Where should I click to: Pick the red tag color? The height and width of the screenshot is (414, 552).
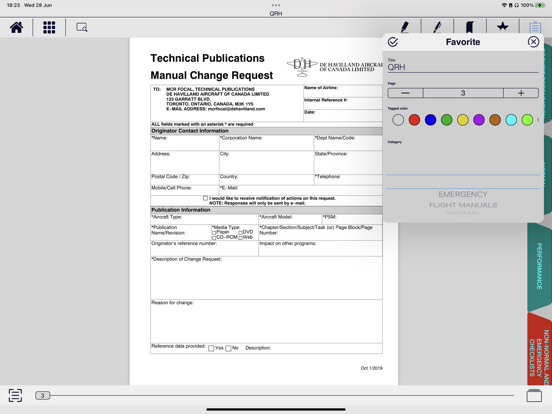coord(414,120)
